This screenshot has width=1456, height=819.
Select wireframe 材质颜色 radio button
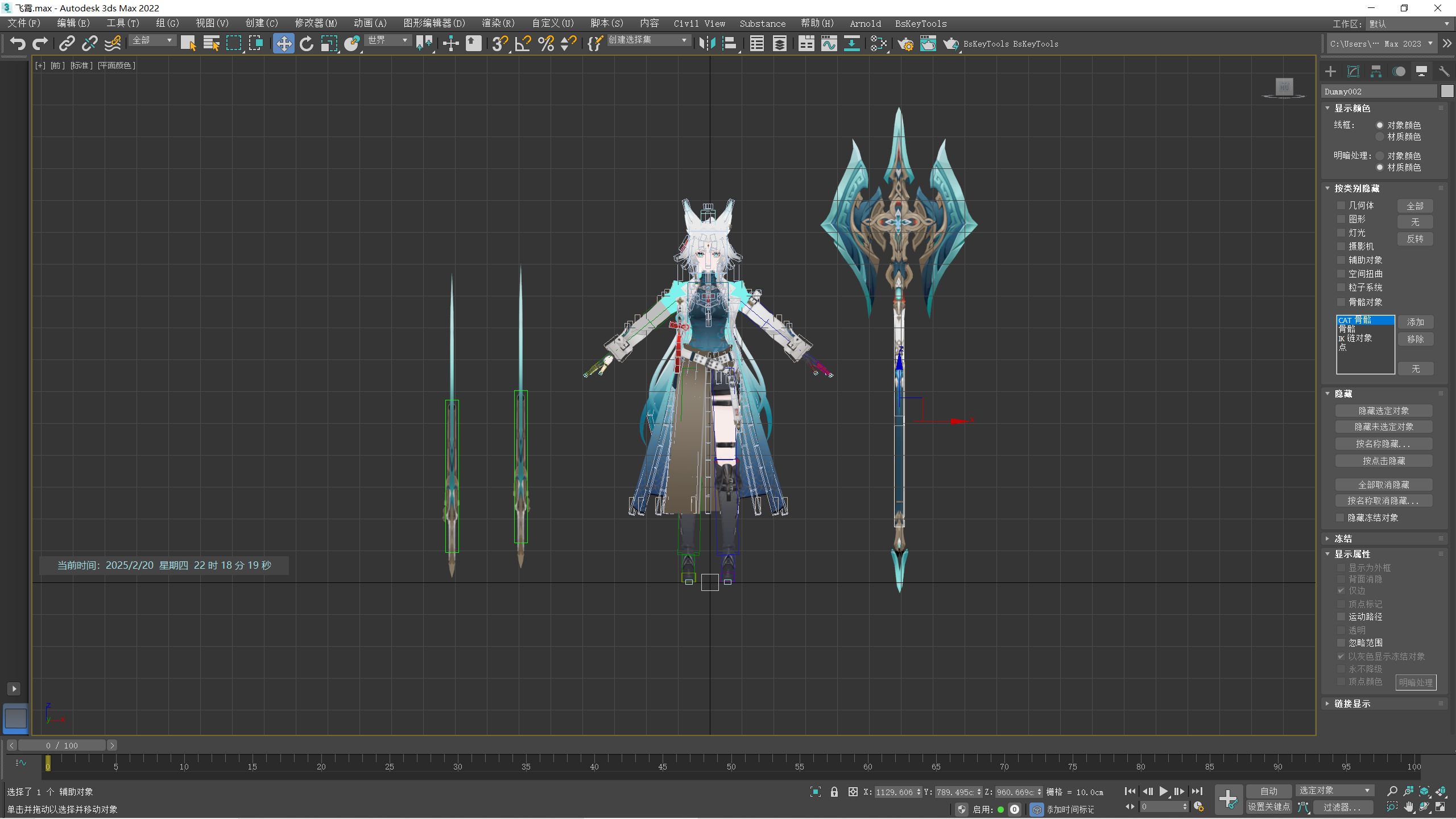point(1380,136)
